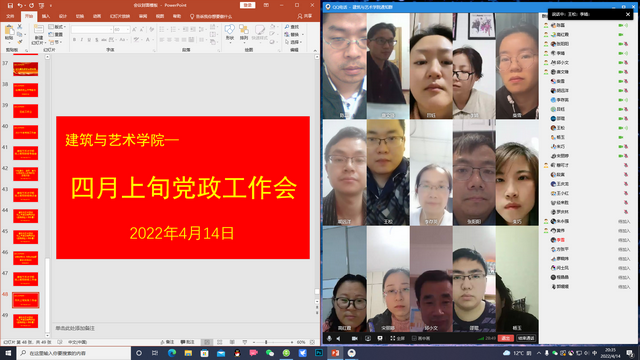Click the Cut scissors icon
The width and height of the screenshot is (640, 360).
tap(20, 27)
